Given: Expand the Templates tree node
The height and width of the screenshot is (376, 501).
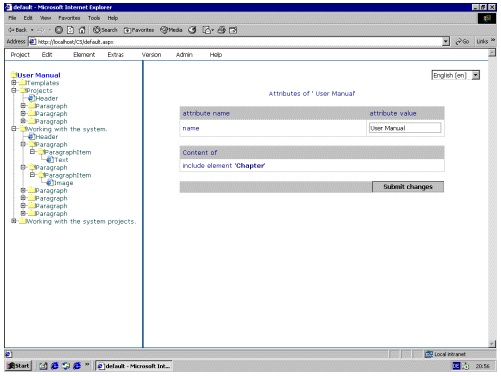Looking at the screenshot, I should (14, 82).
